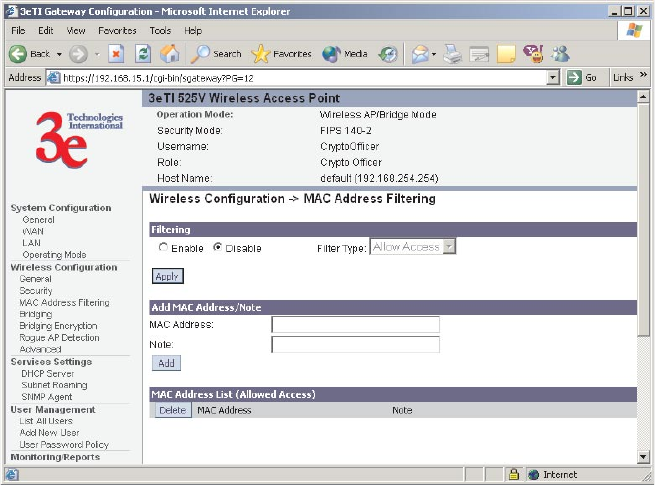Click the page icon in the address bar
This screenshot has width=655, height=485.
pos(53,78)
